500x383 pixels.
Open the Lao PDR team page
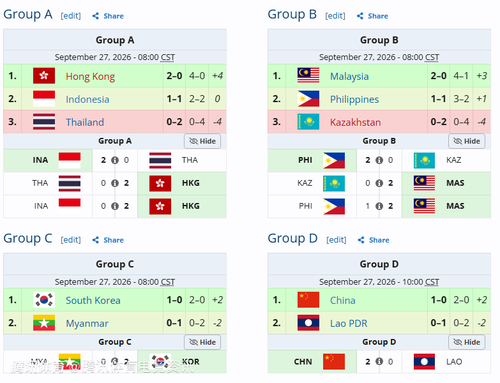[349, 323]
